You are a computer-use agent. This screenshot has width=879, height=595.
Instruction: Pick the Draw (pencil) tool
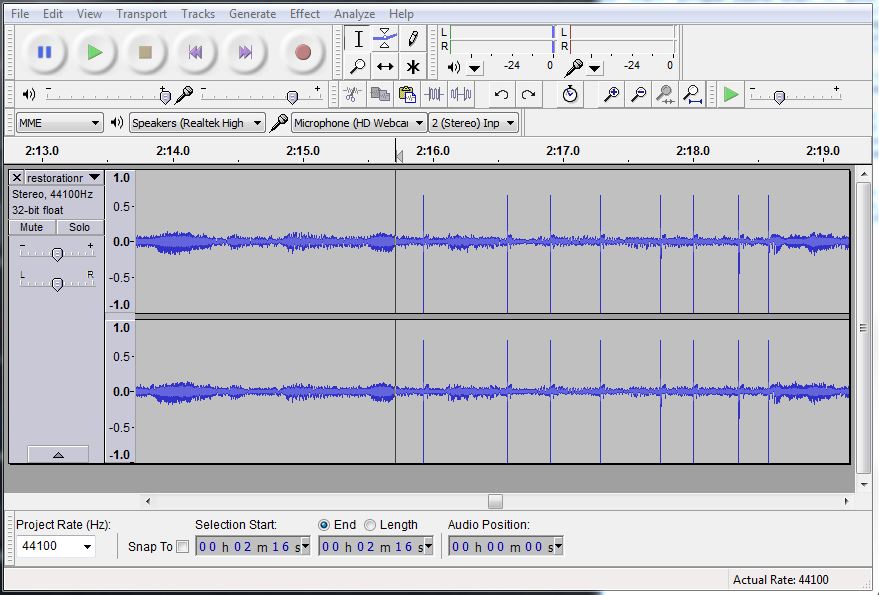(413, 39)
